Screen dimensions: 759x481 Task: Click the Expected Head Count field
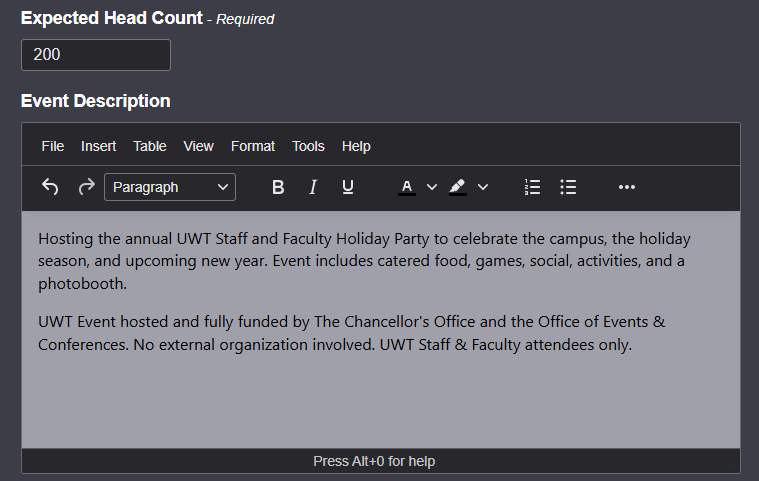[96, 55]
